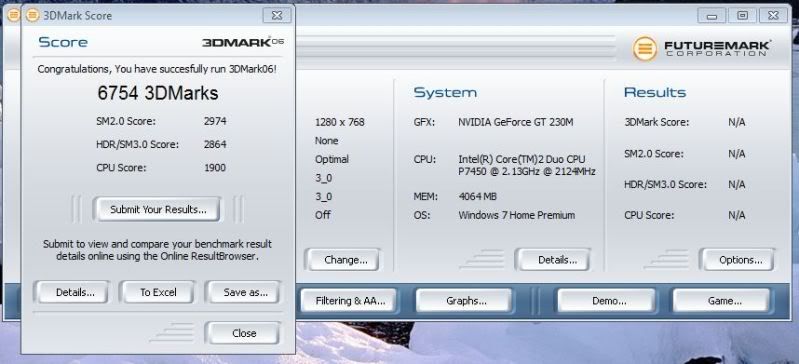The width and height of the screenshot is (799, 364).
Task: Click the Futuremark Corporation logo
Action: tap(702, 49)
